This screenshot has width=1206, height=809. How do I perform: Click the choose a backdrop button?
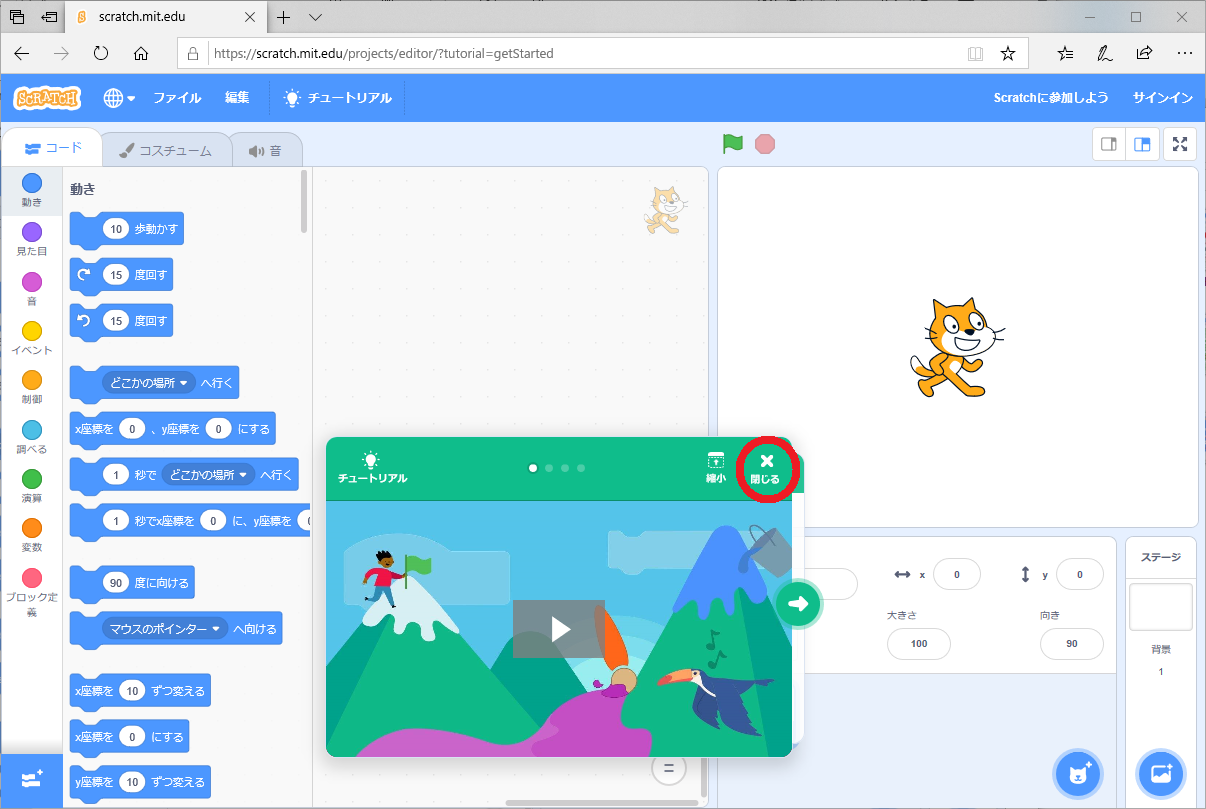[1161, 773]
